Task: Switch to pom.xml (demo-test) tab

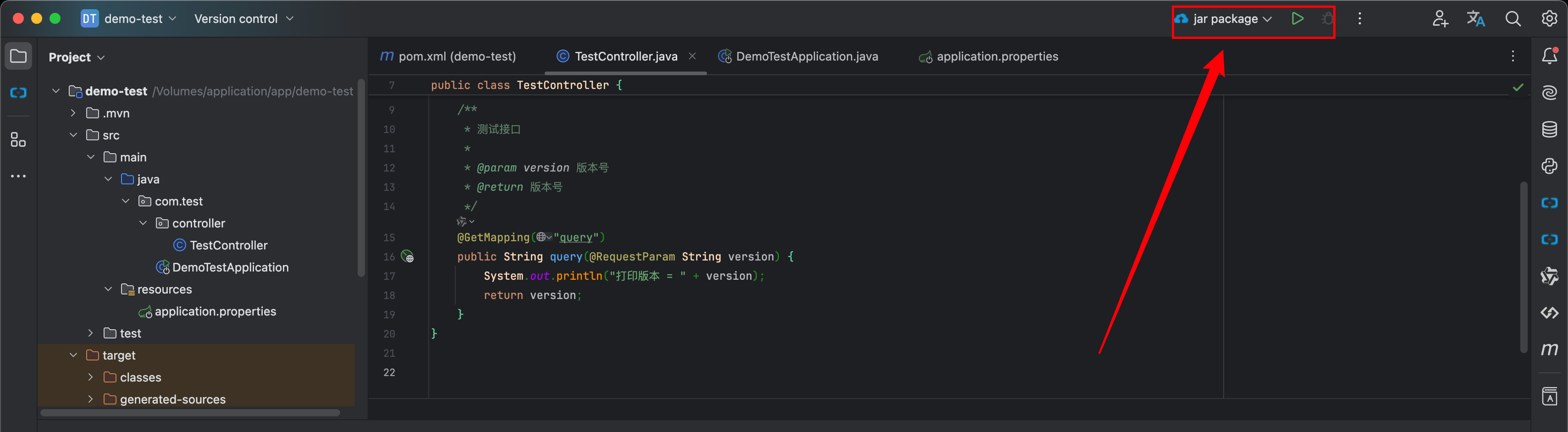Action: 448,56
